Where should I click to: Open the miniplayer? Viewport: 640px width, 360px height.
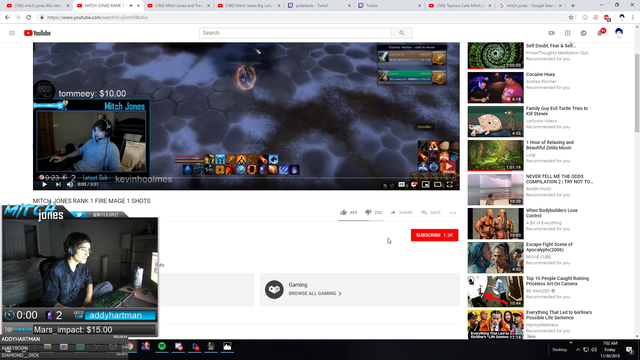pos(426,185)
